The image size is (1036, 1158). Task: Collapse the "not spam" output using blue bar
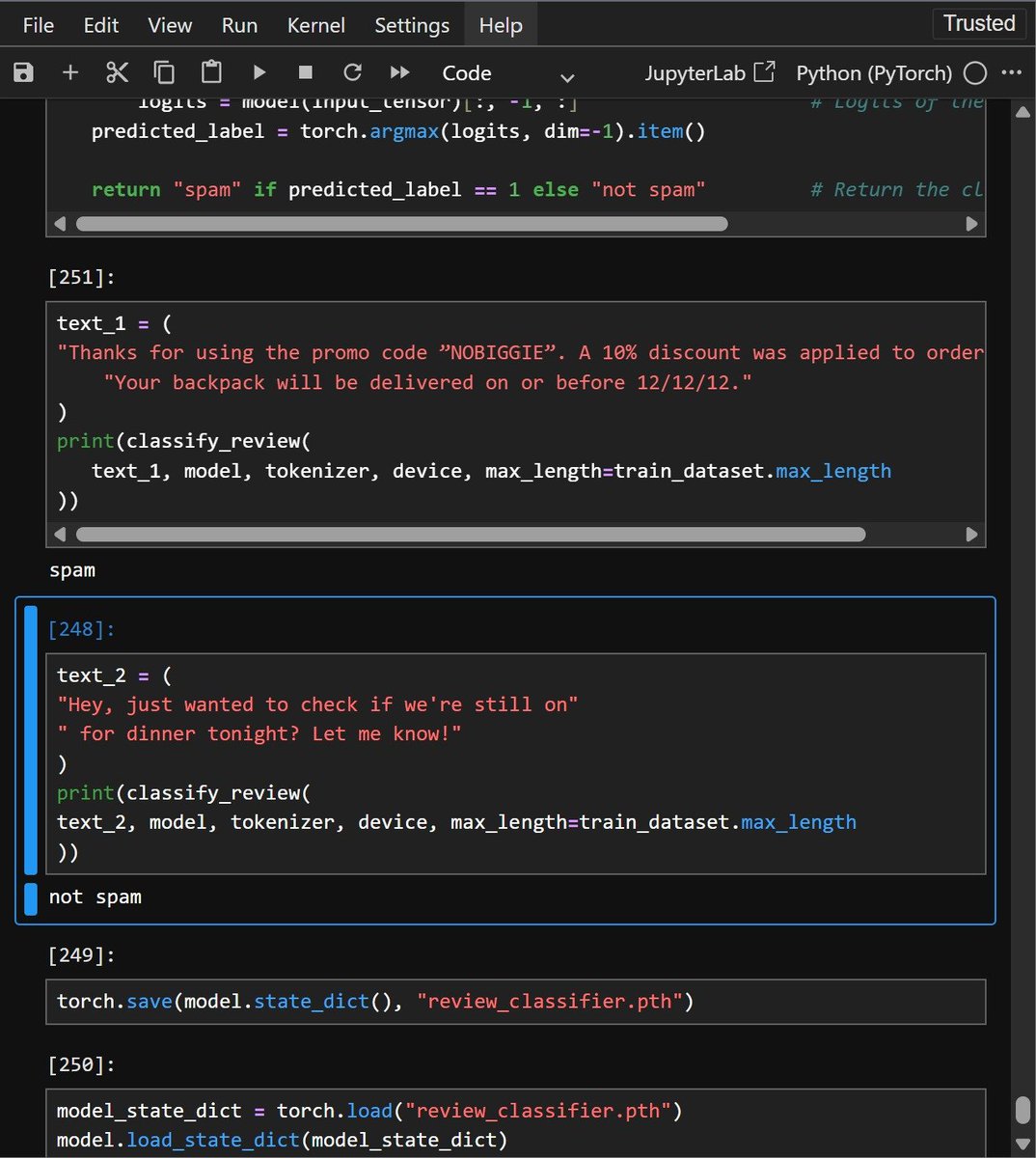31,897
